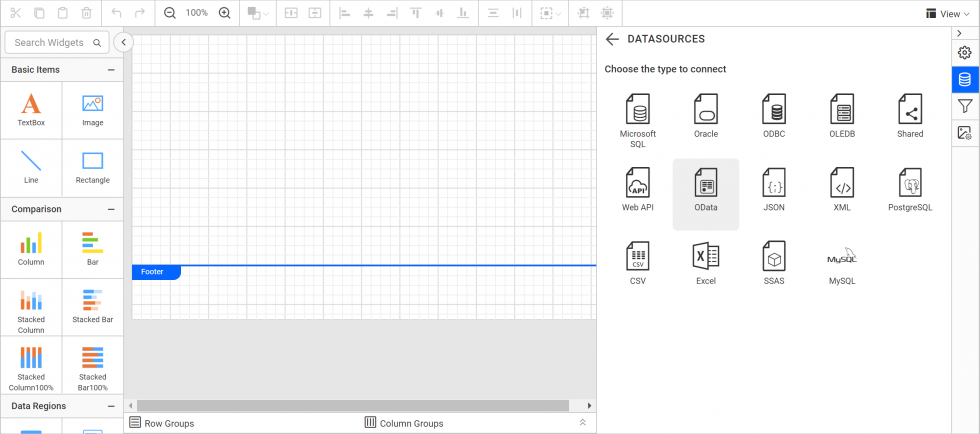Click the horizontal scrollbar right arrow
Viewport: 980px width, 434px height.
tap(589, 406)
